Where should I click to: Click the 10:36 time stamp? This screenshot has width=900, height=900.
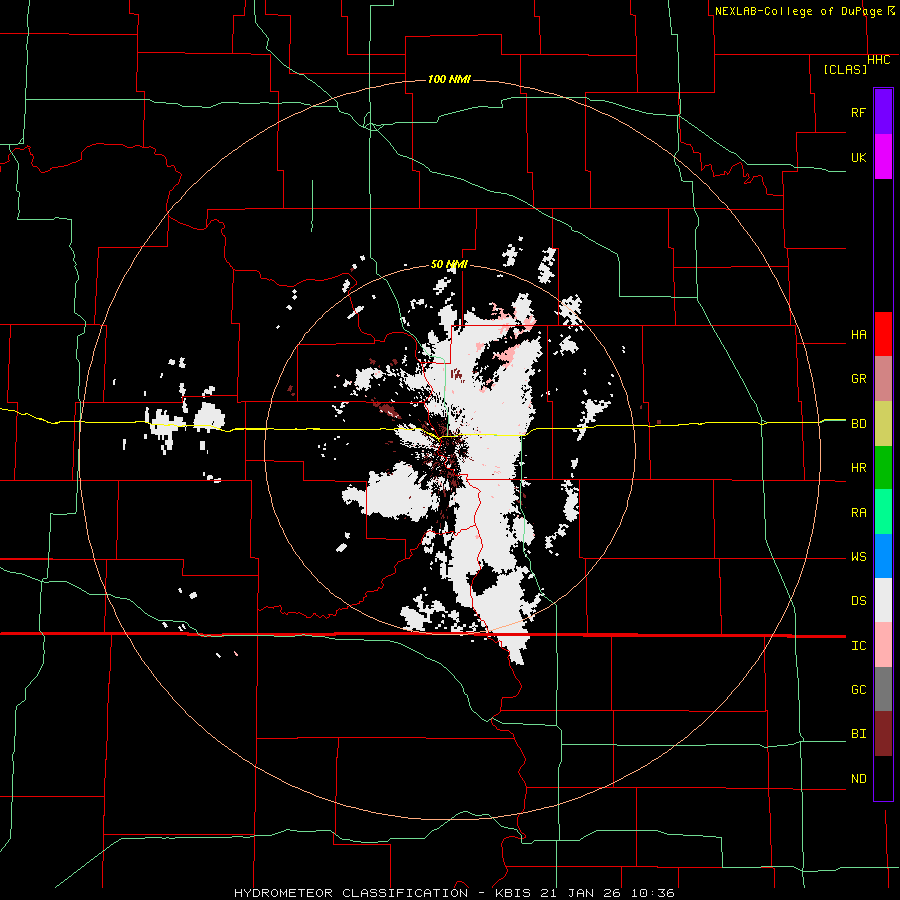tap(653, 893)
